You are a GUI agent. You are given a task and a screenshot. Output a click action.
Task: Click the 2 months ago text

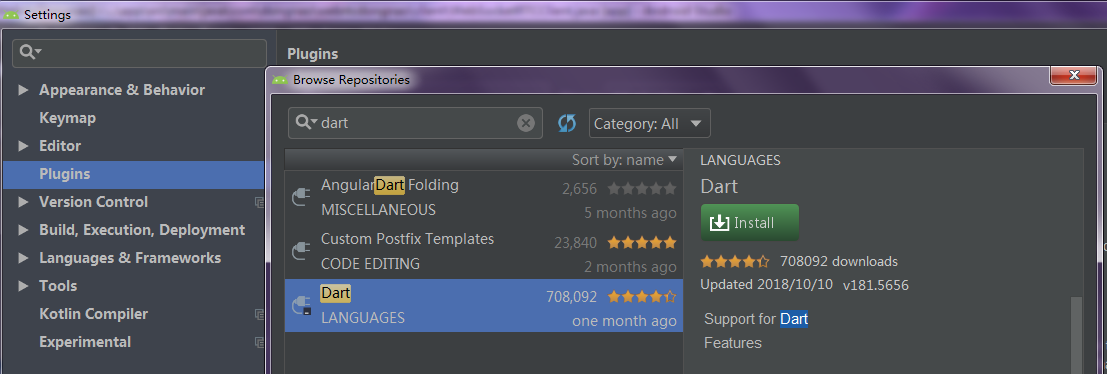click(x=630, y=267)
